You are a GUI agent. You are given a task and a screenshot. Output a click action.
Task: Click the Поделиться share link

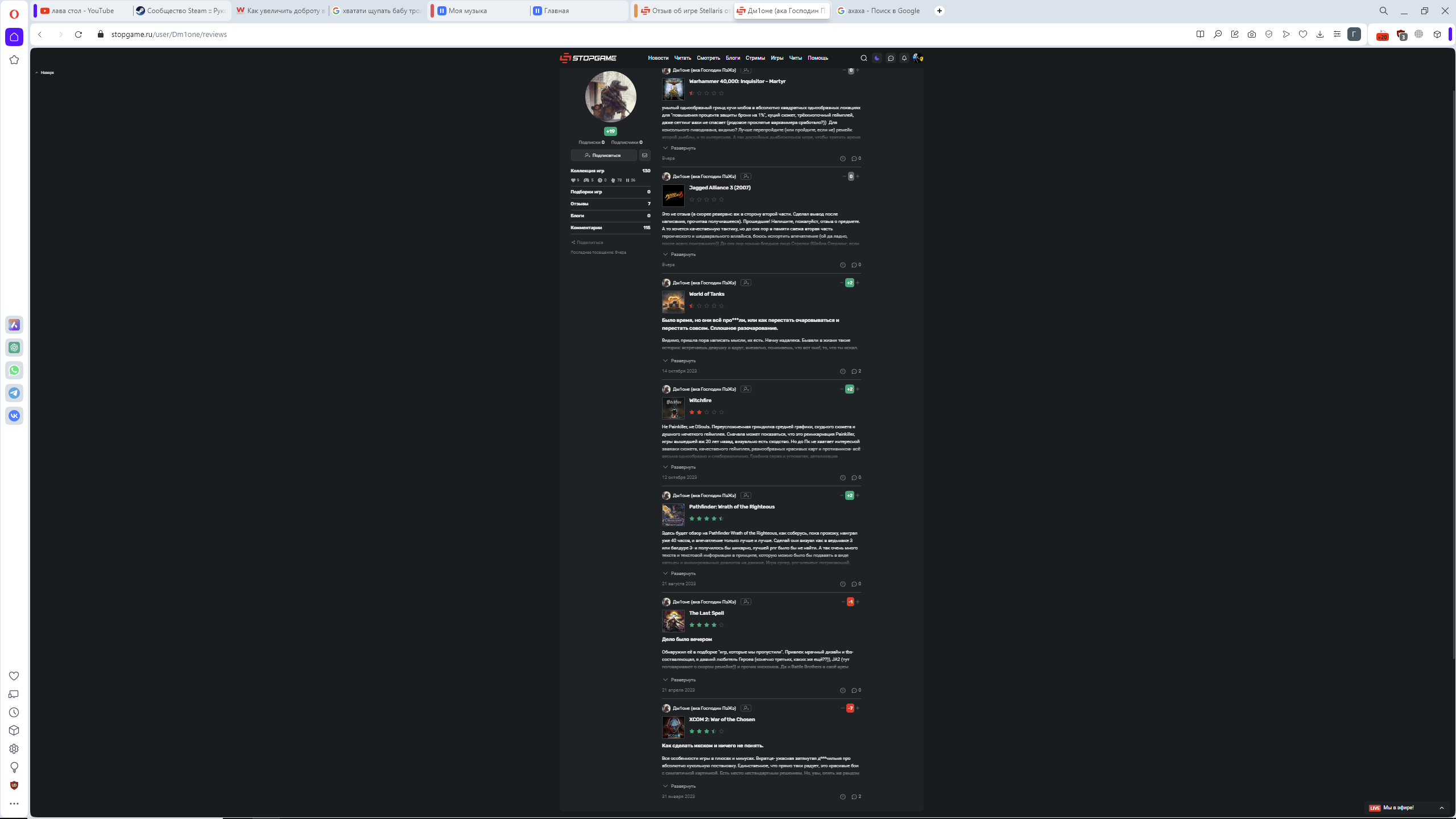click(587, 242)
